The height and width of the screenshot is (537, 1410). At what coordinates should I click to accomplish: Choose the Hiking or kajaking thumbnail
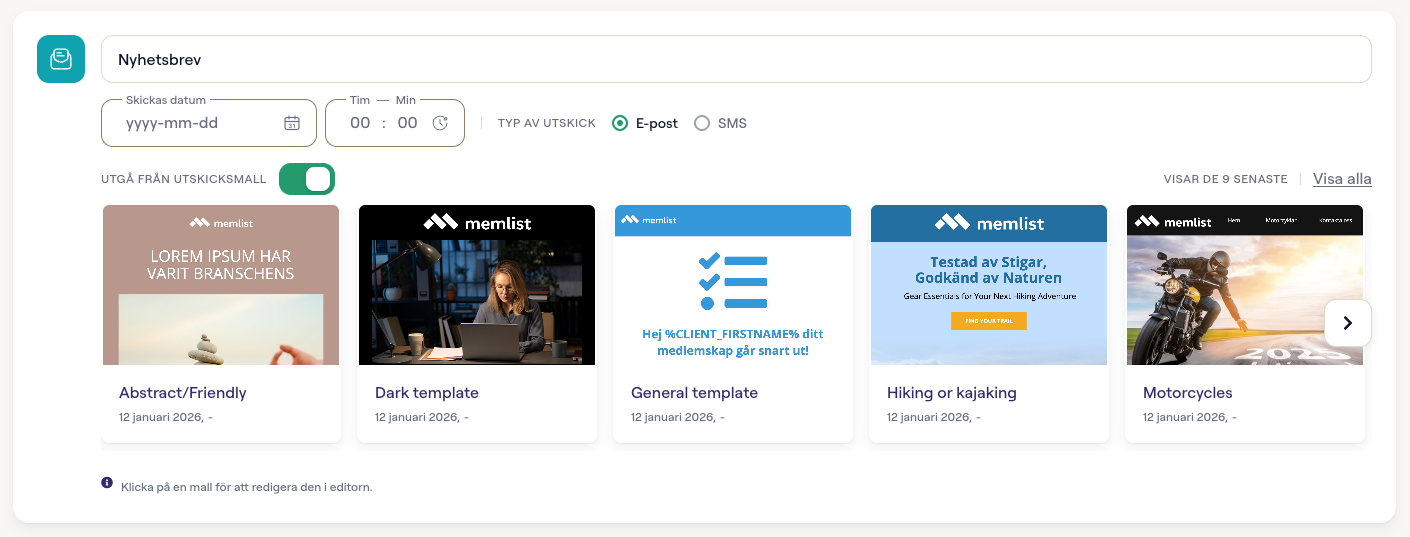point(989,285)
